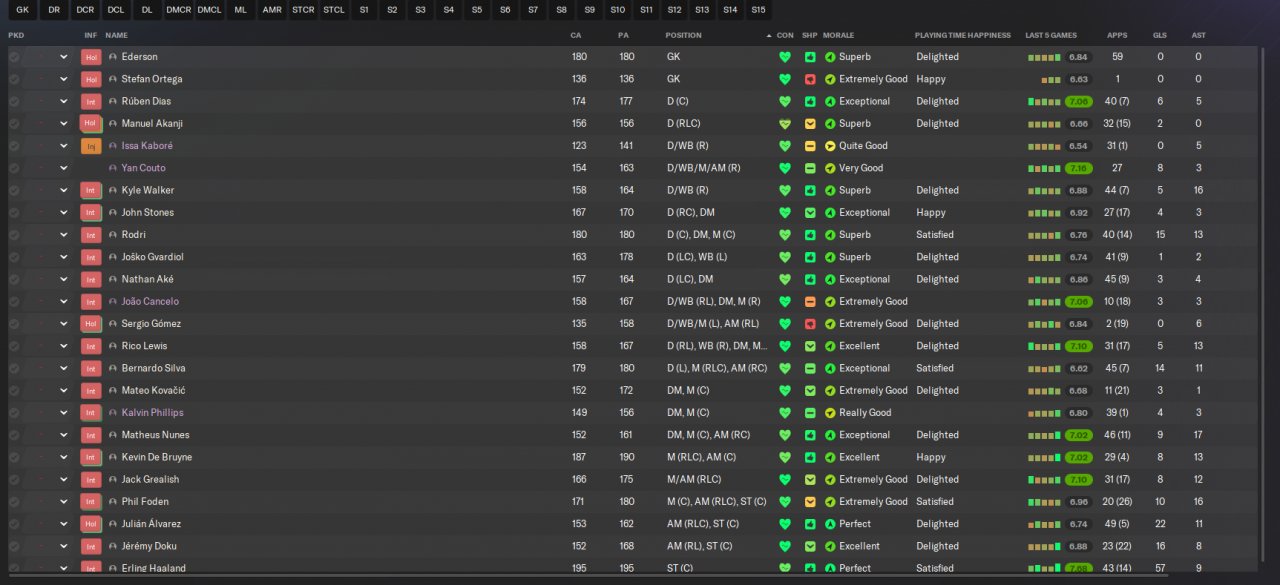Click Ederson's 'Hol' info badge
1280x585 pixels.
pos(91,57)
